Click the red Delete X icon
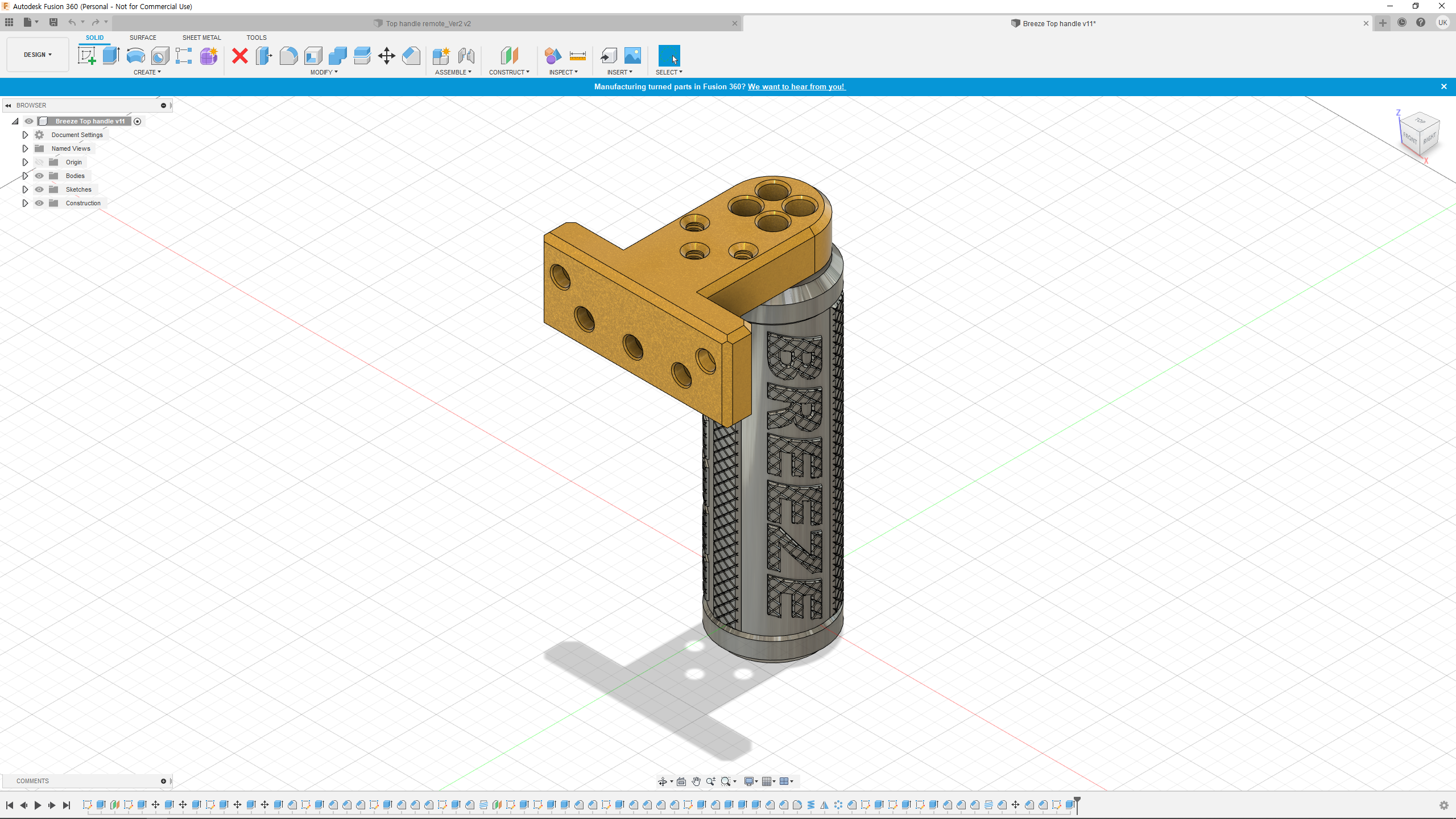The width and height of the screenshot is (1456, 819). click(x=240, y=56)
